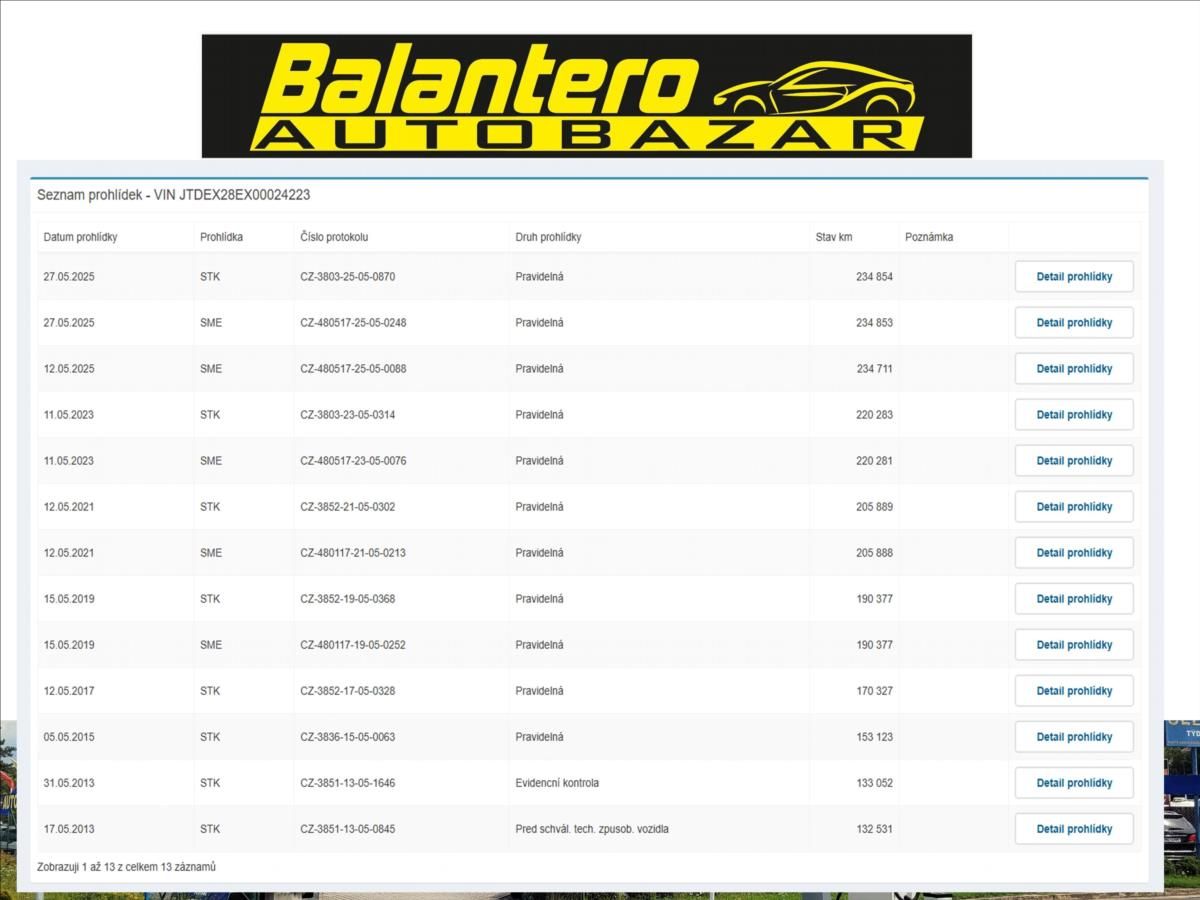Select protocol number CZ-480517-23-05-0076
The height and width of the screenshot is (900, 1200).
click(x=353, y=460)
